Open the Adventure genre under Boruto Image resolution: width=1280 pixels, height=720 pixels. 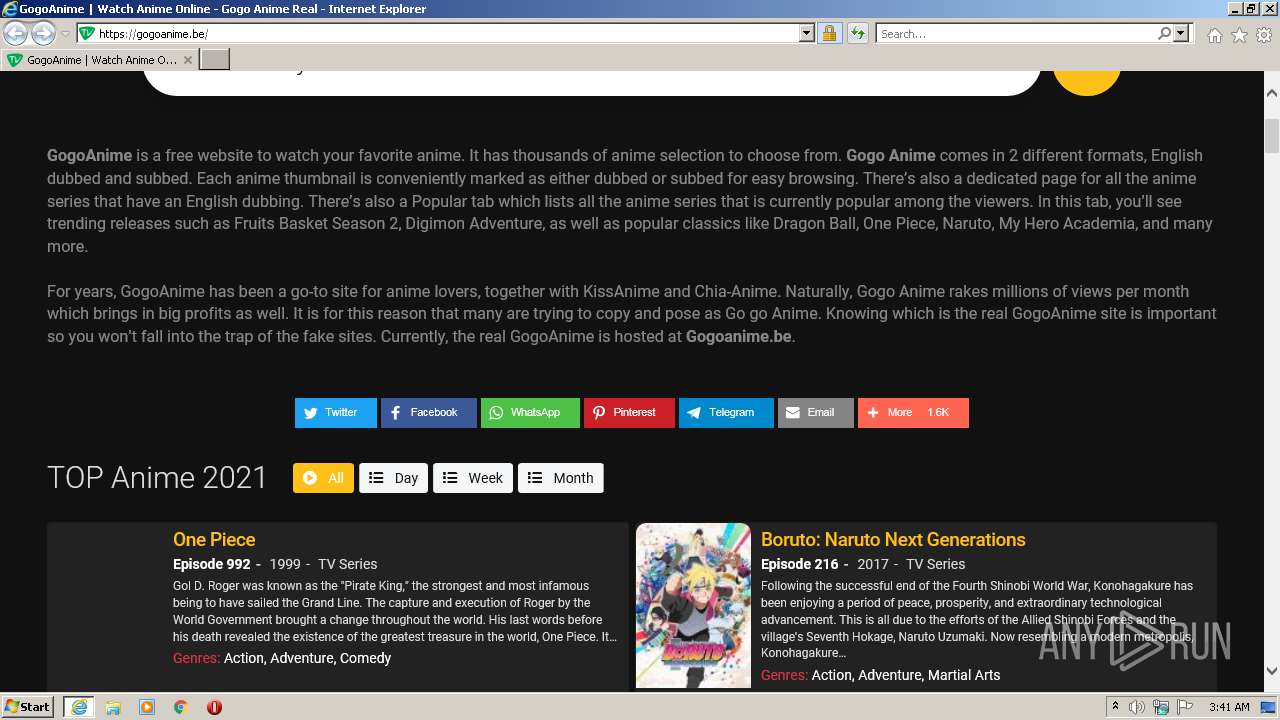890,675
